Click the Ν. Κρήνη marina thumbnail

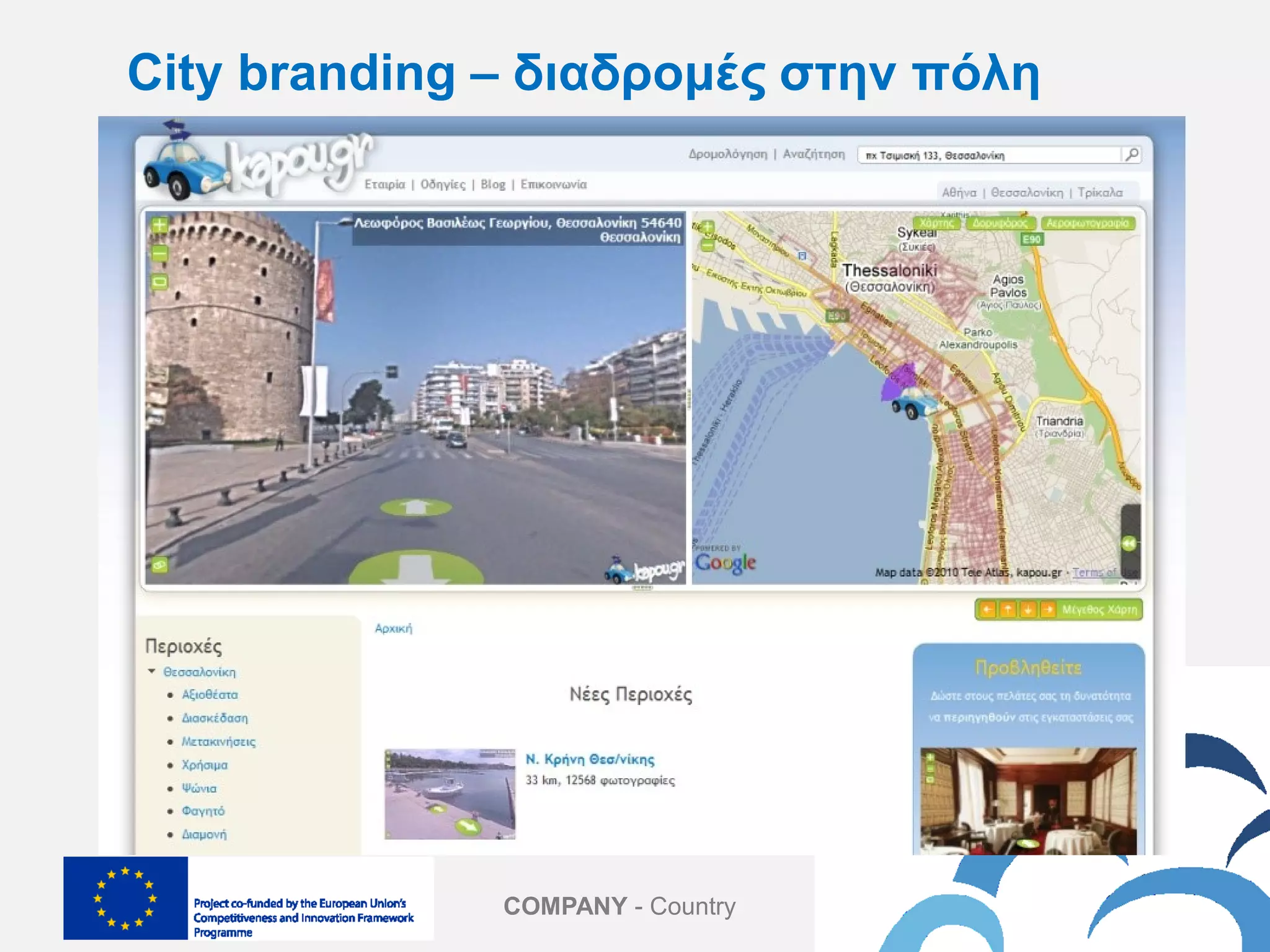(x=450, y=794)
